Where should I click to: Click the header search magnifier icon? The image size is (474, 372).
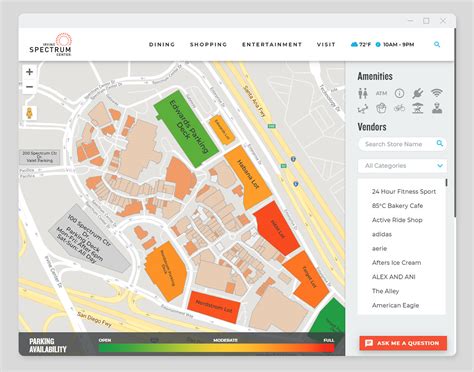[x=437, y=44]
